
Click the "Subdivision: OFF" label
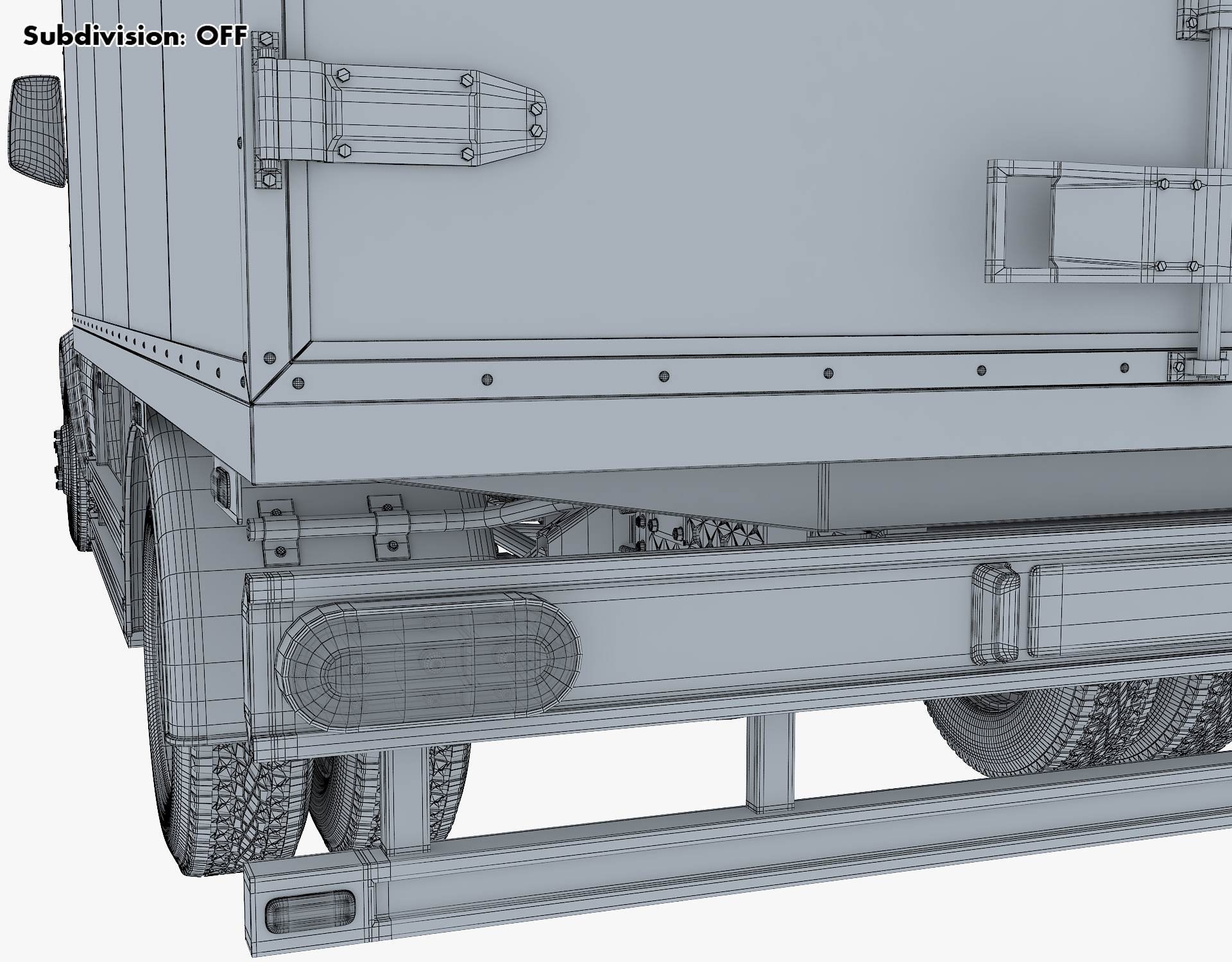point(135,37)
